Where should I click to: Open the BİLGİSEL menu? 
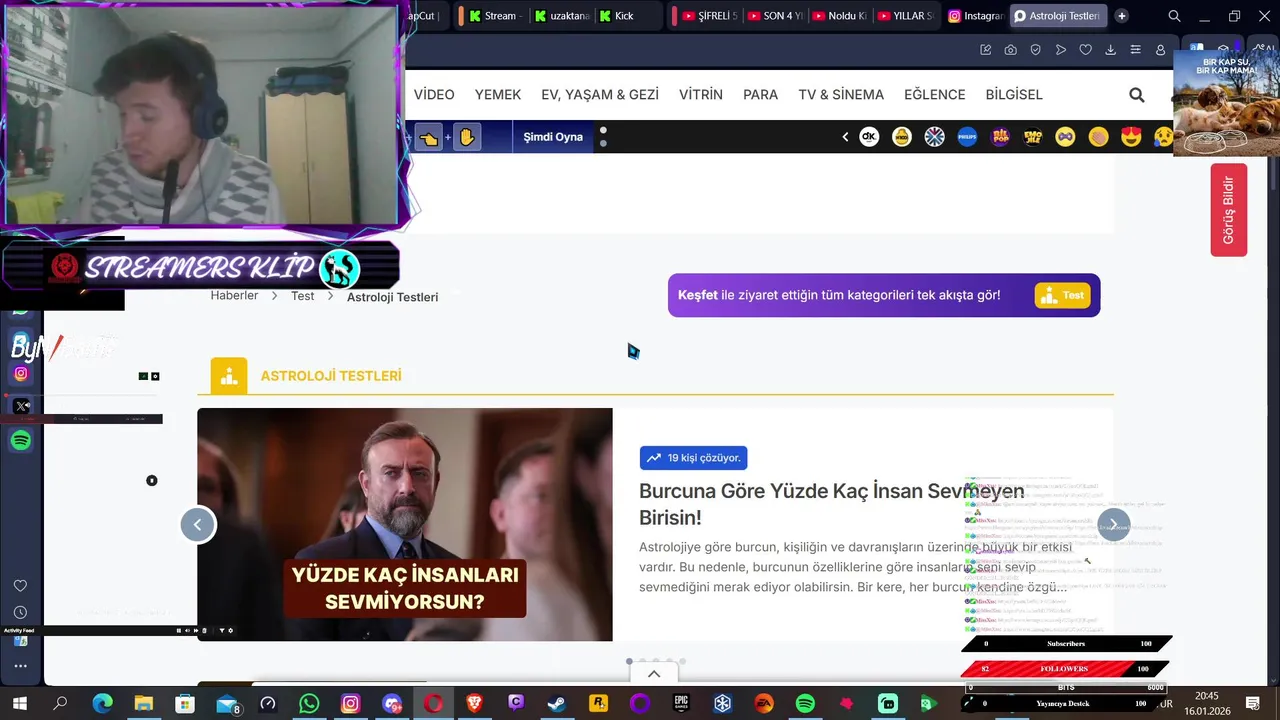tap(1014, 95)
